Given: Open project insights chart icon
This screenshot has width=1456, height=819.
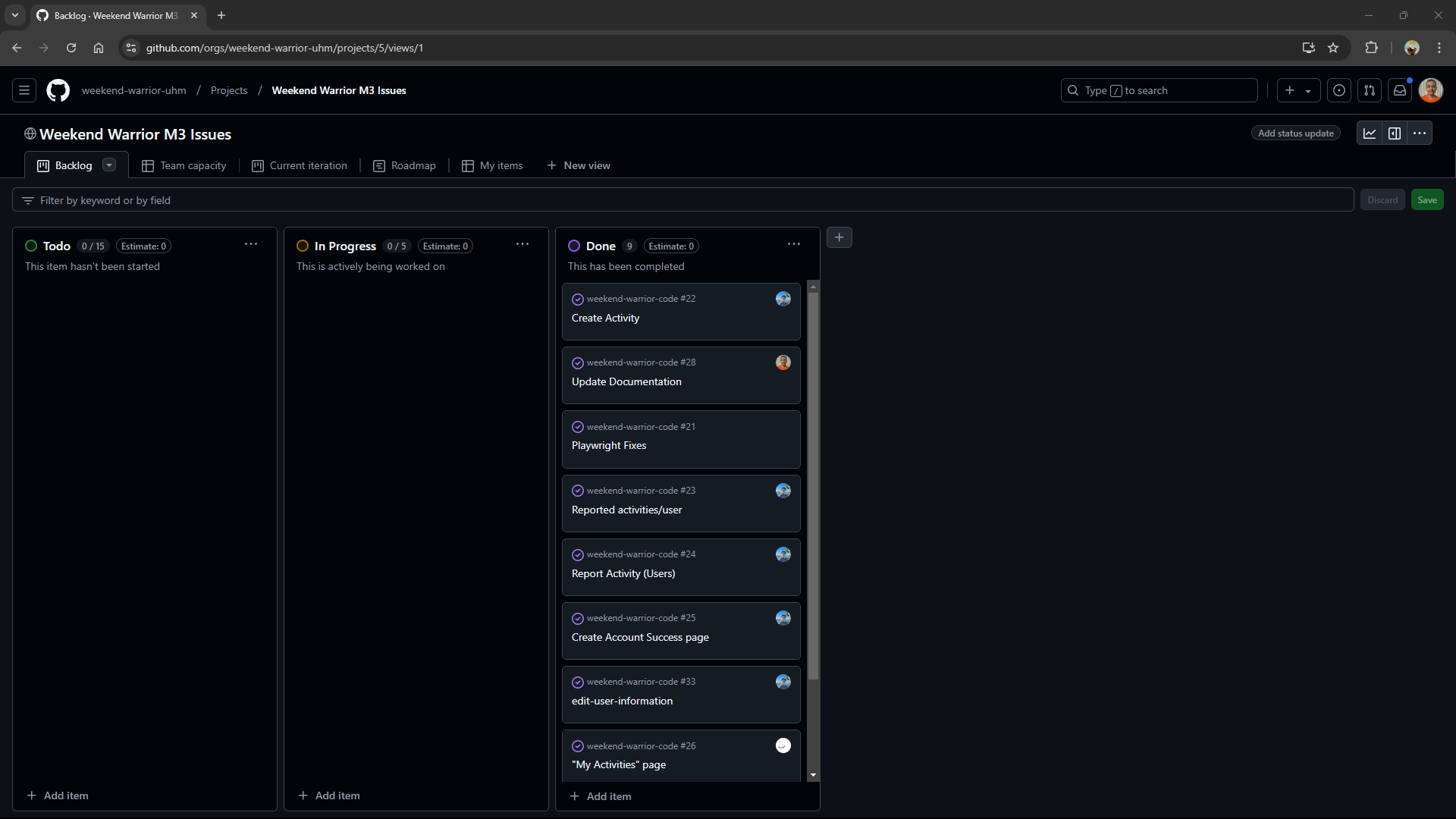Looking at the screenshot, I should [x=1370, y=133].
